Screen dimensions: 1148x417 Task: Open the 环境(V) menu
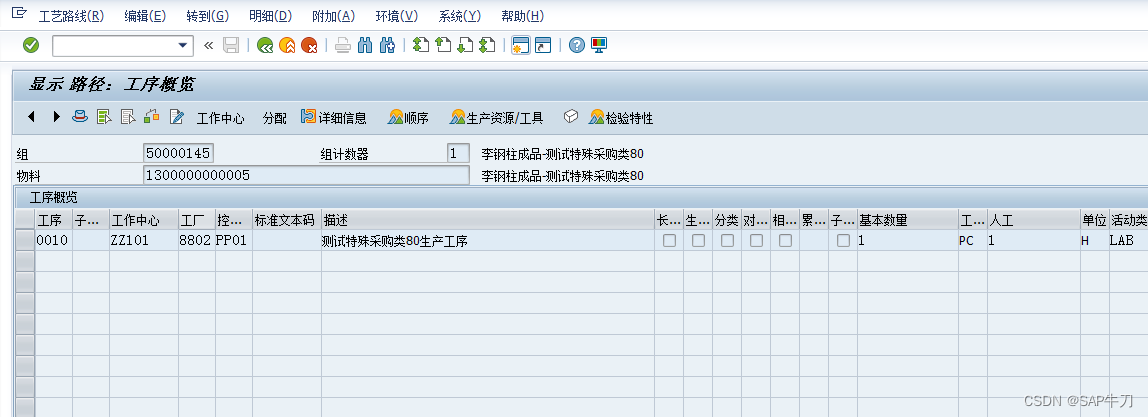tap(397, 16)
